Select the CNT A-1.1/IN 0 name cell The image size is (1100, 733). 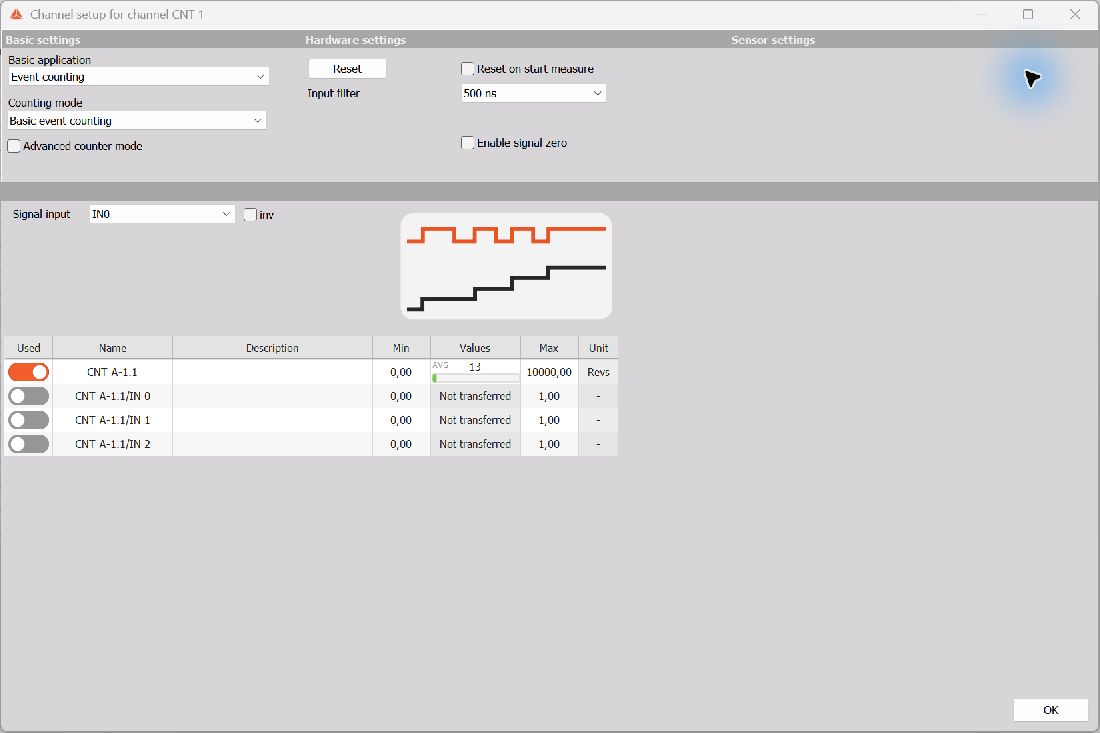click(112, 396)
